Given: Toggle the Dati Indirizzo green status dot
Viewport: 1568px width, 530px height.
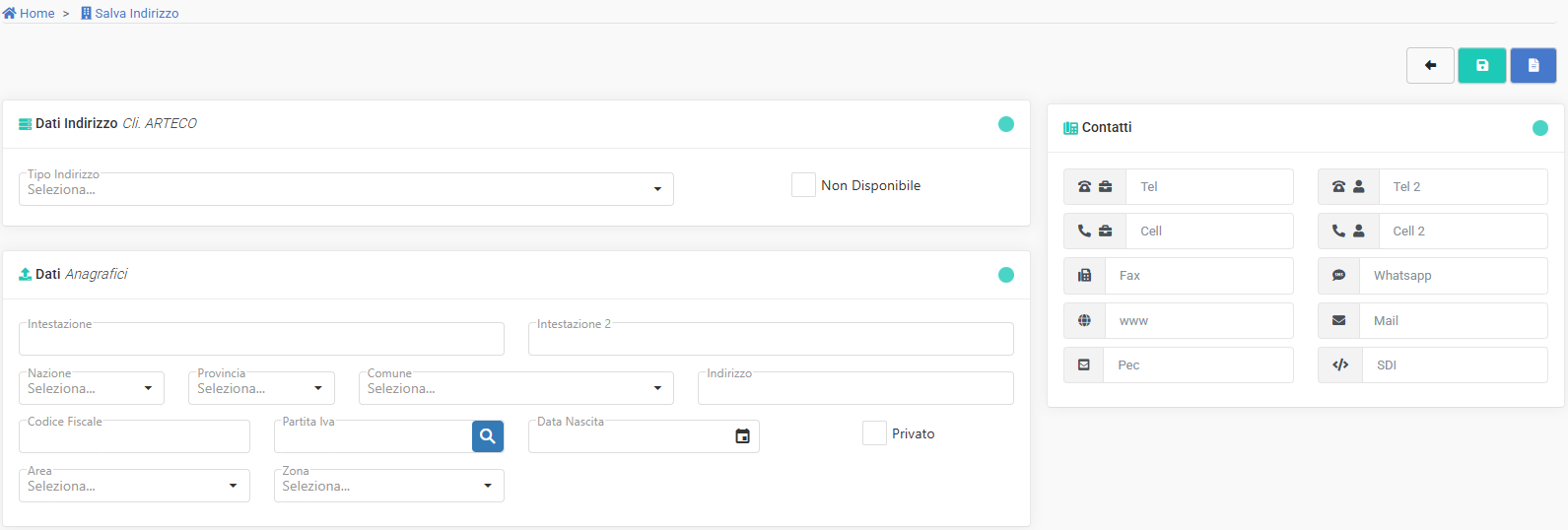Looking at the screenshot, I should [1006, 124].
